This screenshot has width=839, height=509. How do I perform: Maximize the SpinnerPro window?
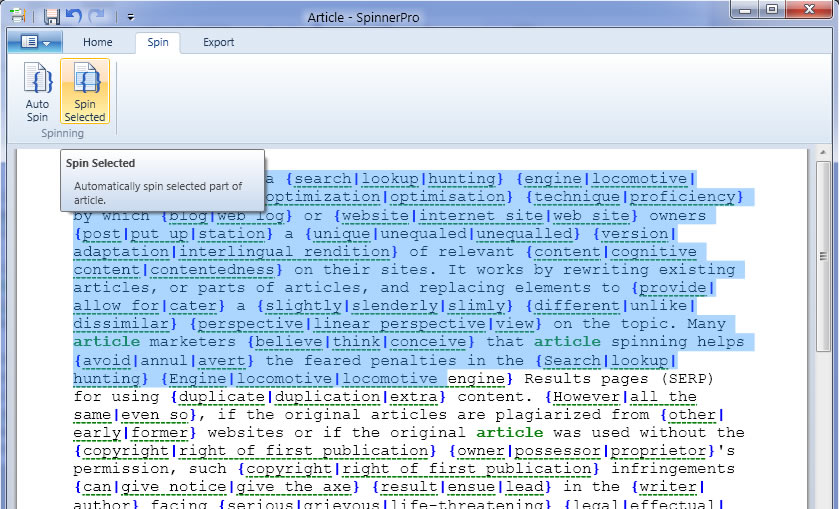coord(772,10)
